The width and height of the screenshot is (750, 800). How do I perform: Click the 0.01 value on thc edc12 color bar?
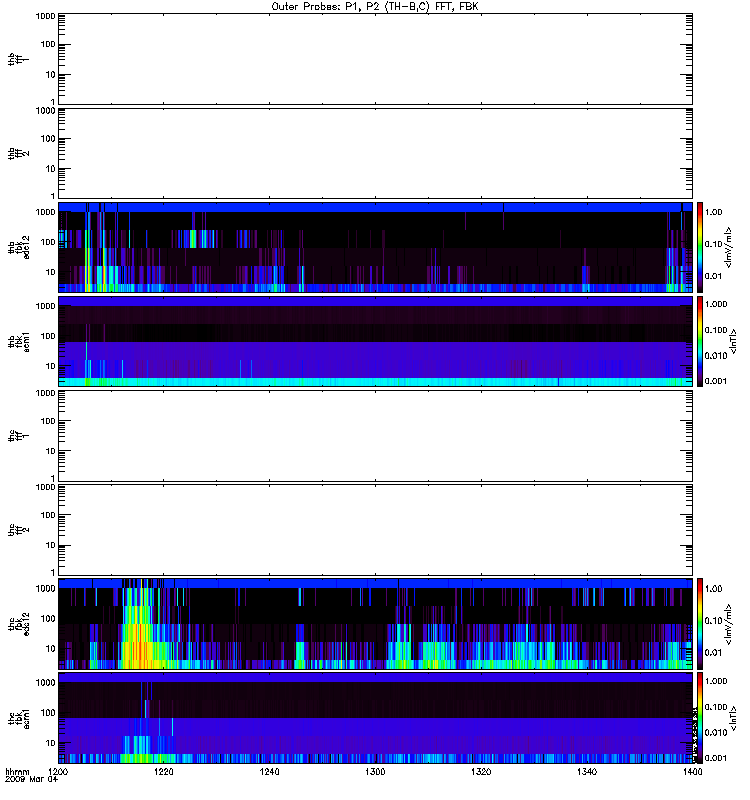tap(713, 653)
